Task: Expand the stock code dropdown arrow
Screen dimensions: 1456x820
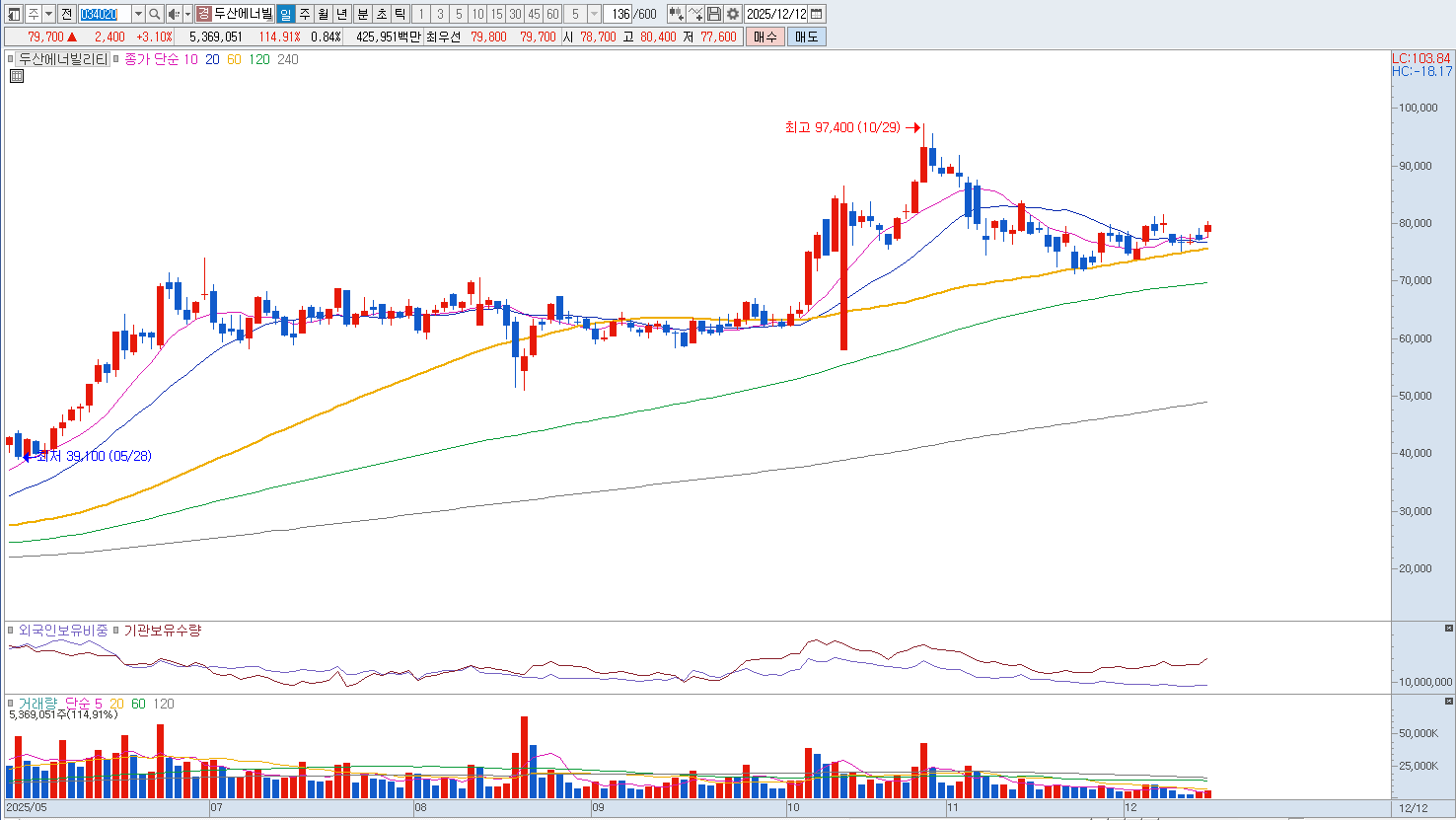Action: click(x=138, y=14)
